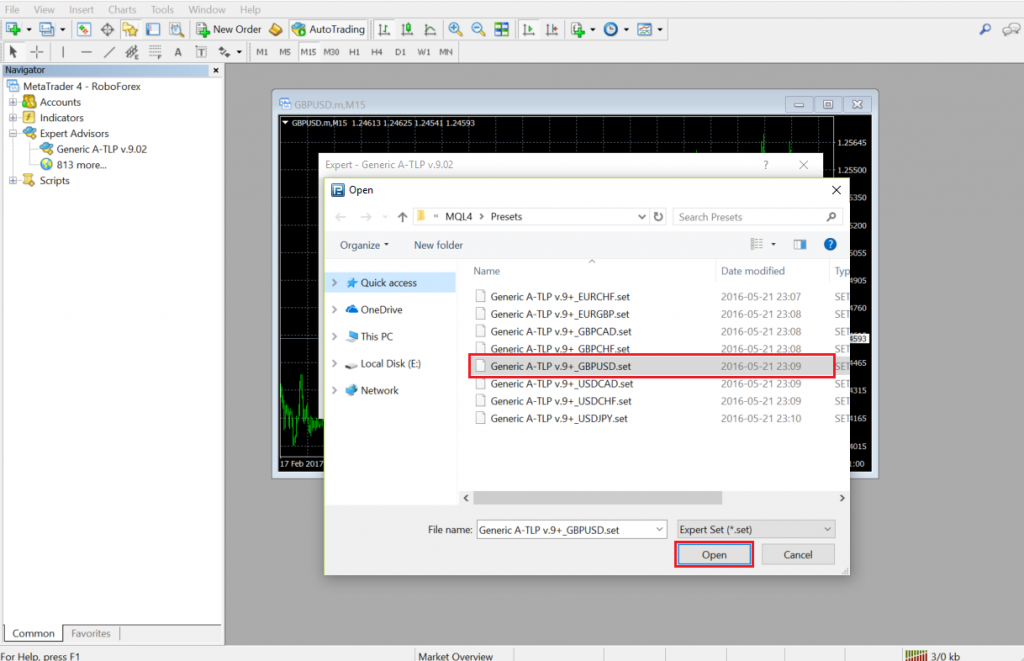Viewport: 1024px width, 661px height.
Task: Click the search magnifier at toolbar right
Action: (985, 29)
